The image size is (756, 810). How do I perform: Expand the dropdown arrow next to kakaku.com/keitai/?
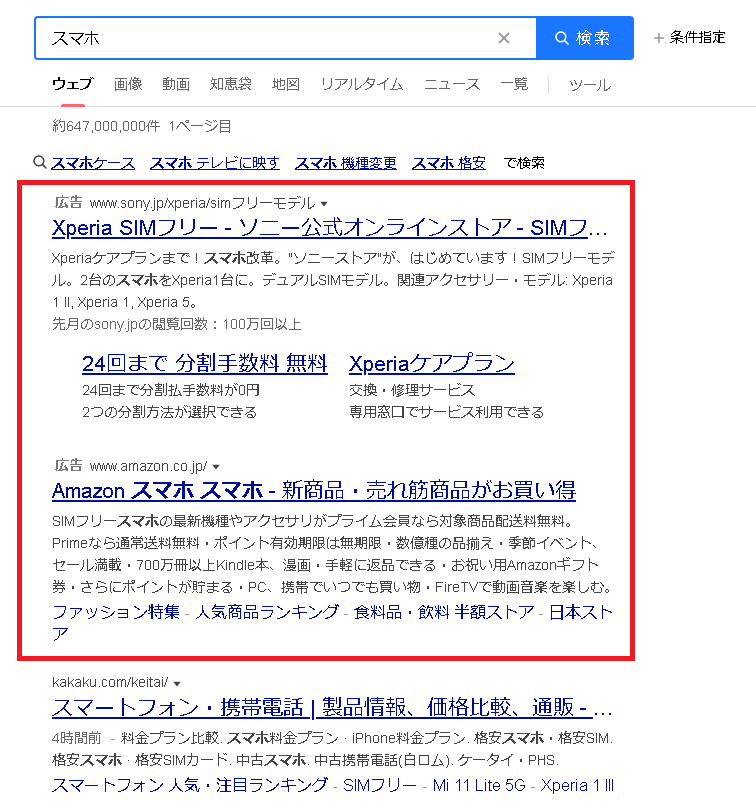tap(177, 683)
